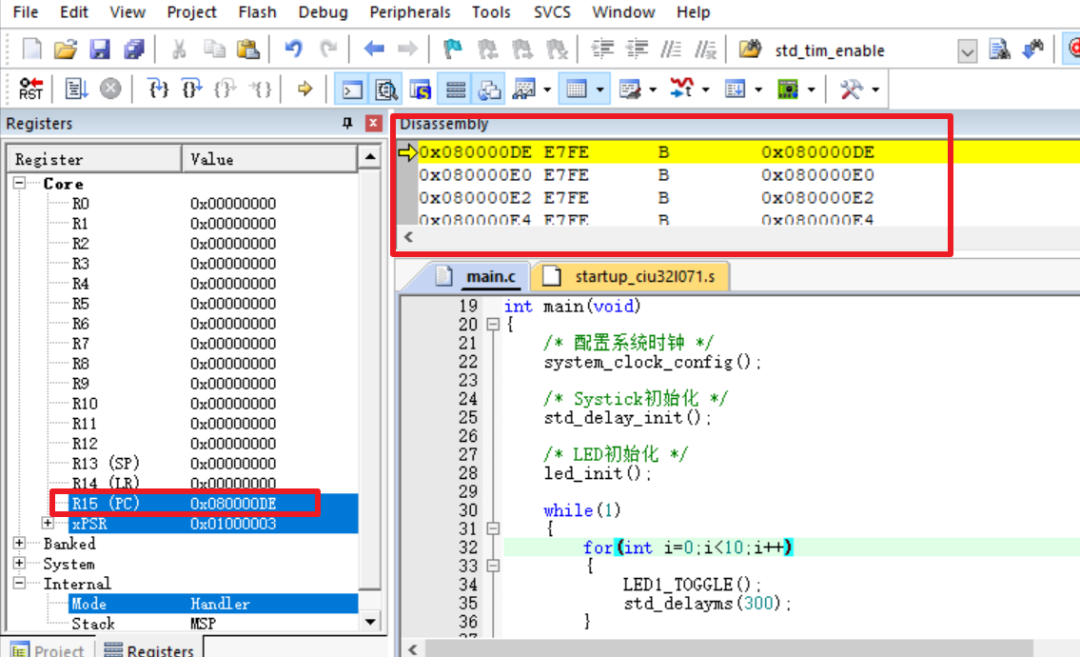
Task: Indent the selected lines icon
Action: point(603,49)
